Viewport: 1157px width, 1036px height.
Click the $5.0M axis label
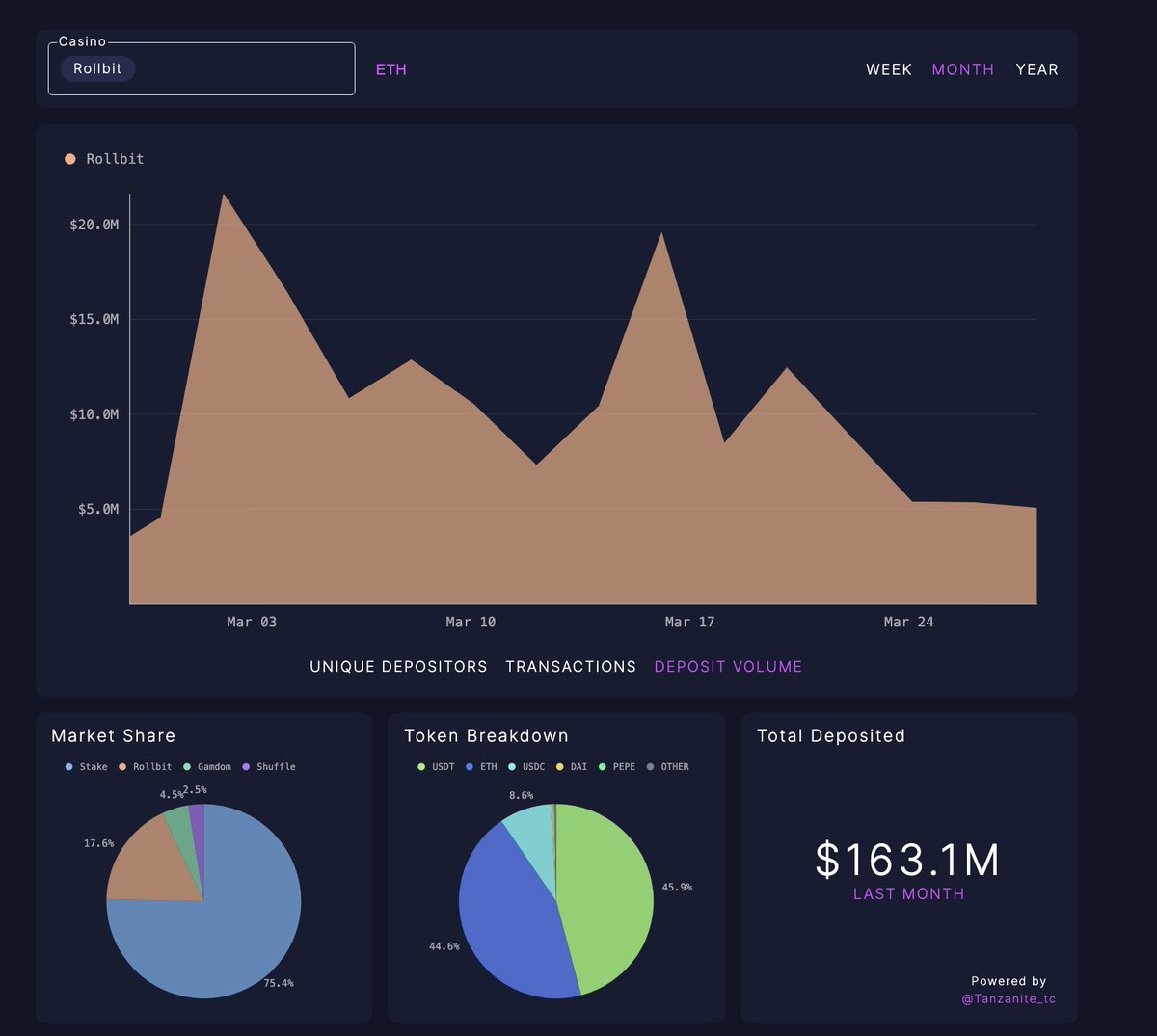tap(98, 509)
